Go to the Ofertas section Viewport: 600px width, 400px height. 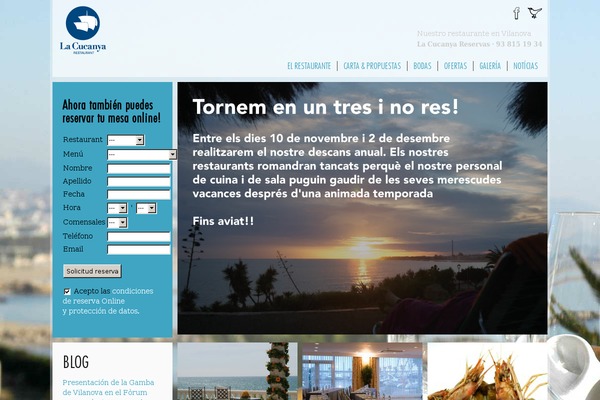click(x=455, y=66)
